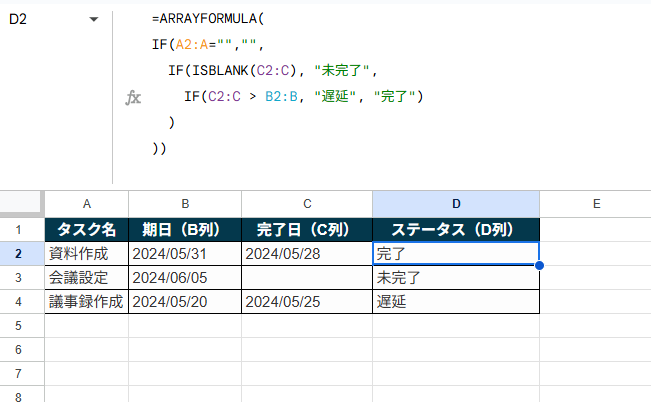
Task: Click ISBLANK in the formula
Action: (x=220, y=71)
